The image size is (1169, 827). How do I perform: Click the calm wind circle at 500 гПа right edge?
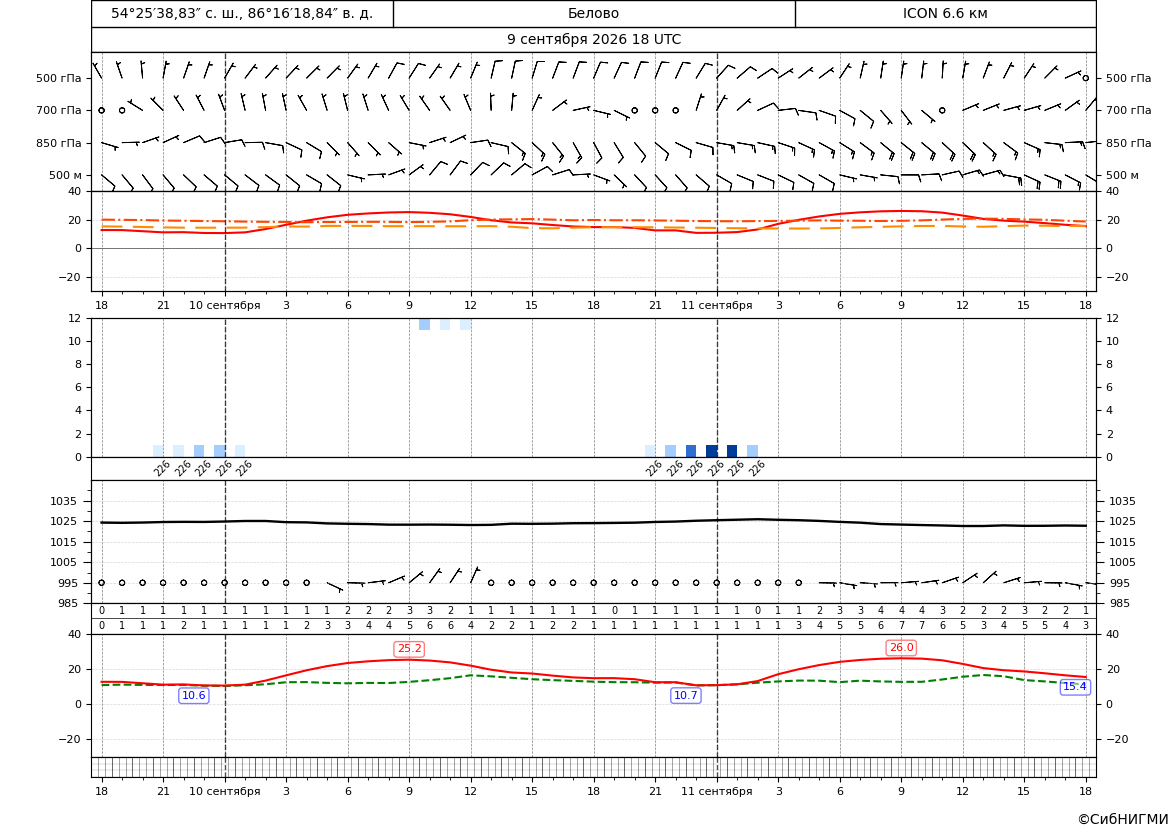[1086, 78]
